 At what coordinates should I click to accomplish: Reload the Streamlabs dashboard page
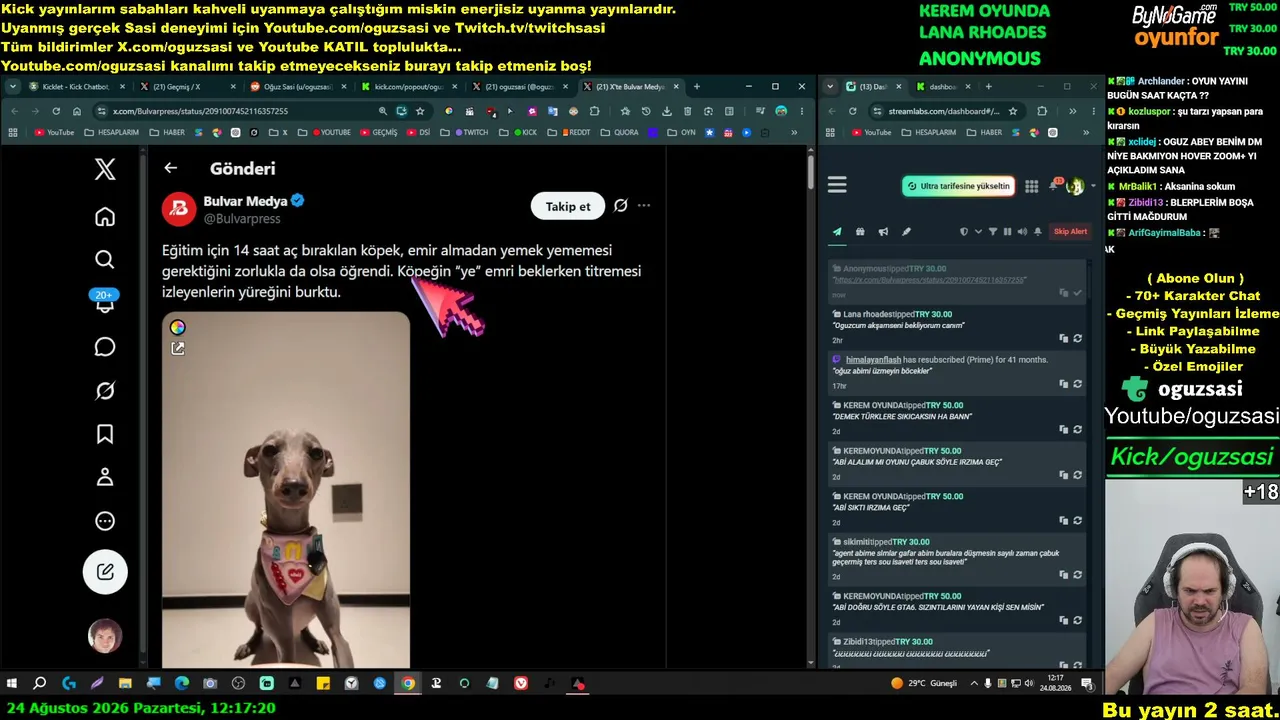[853, 111]
